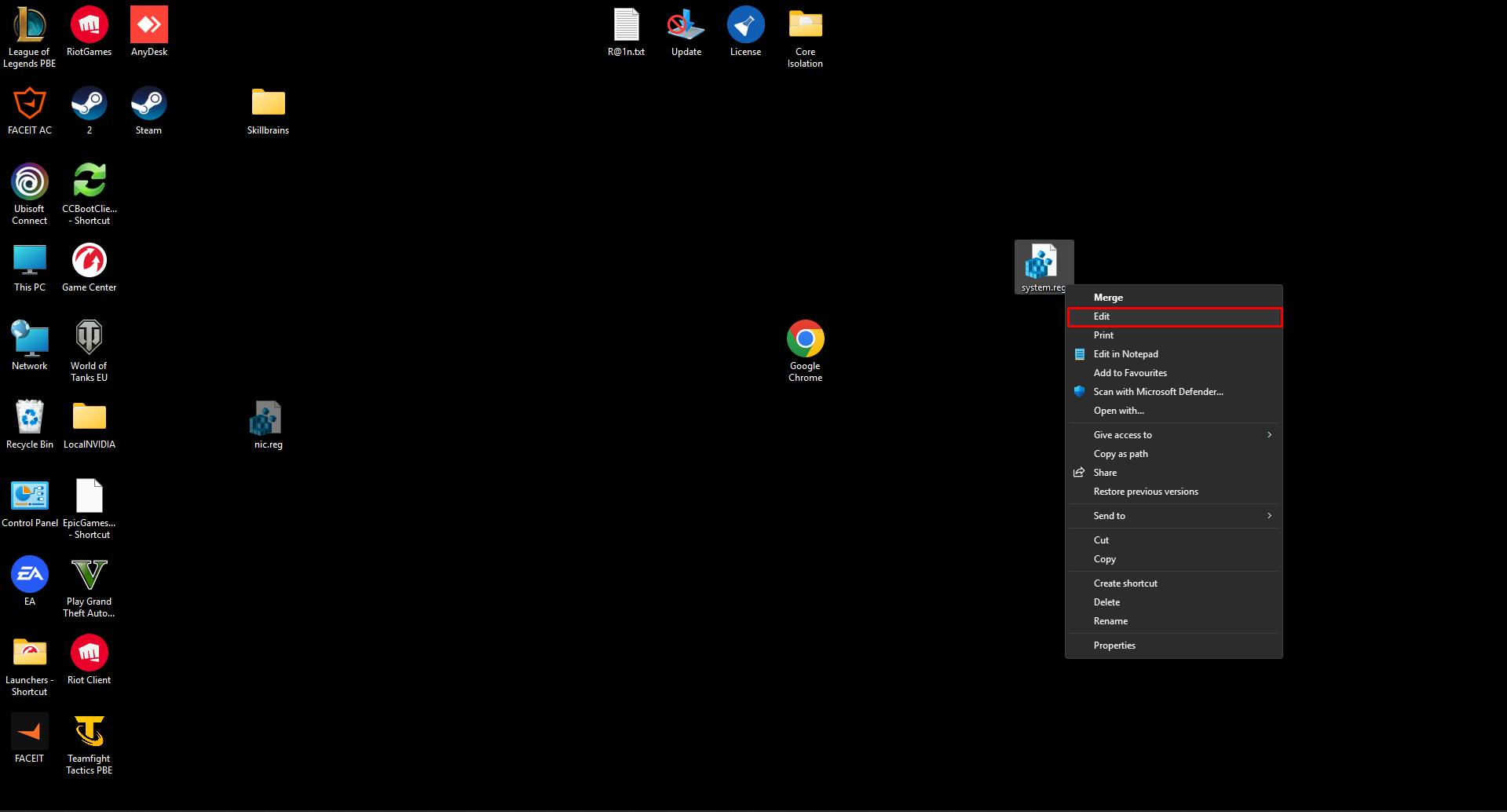
Task: Choose Restore previous versions
Action: pos(1174,492)
